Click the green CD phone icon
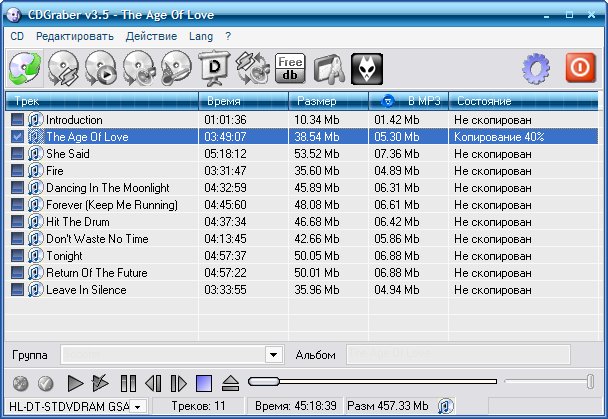608x419 pixels. [25, 67]
